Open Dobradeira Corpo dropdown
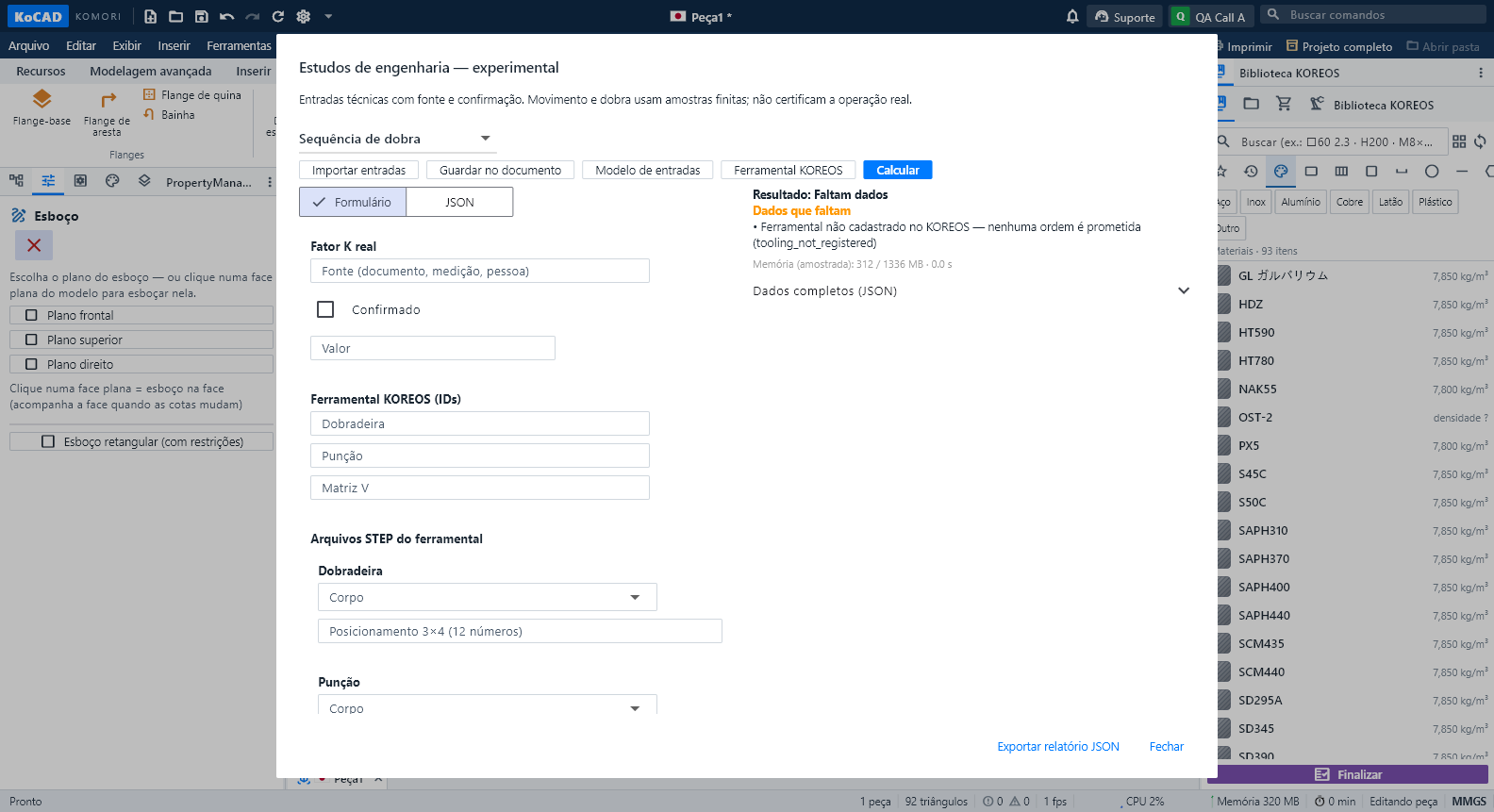 click(x=487, y=597)
